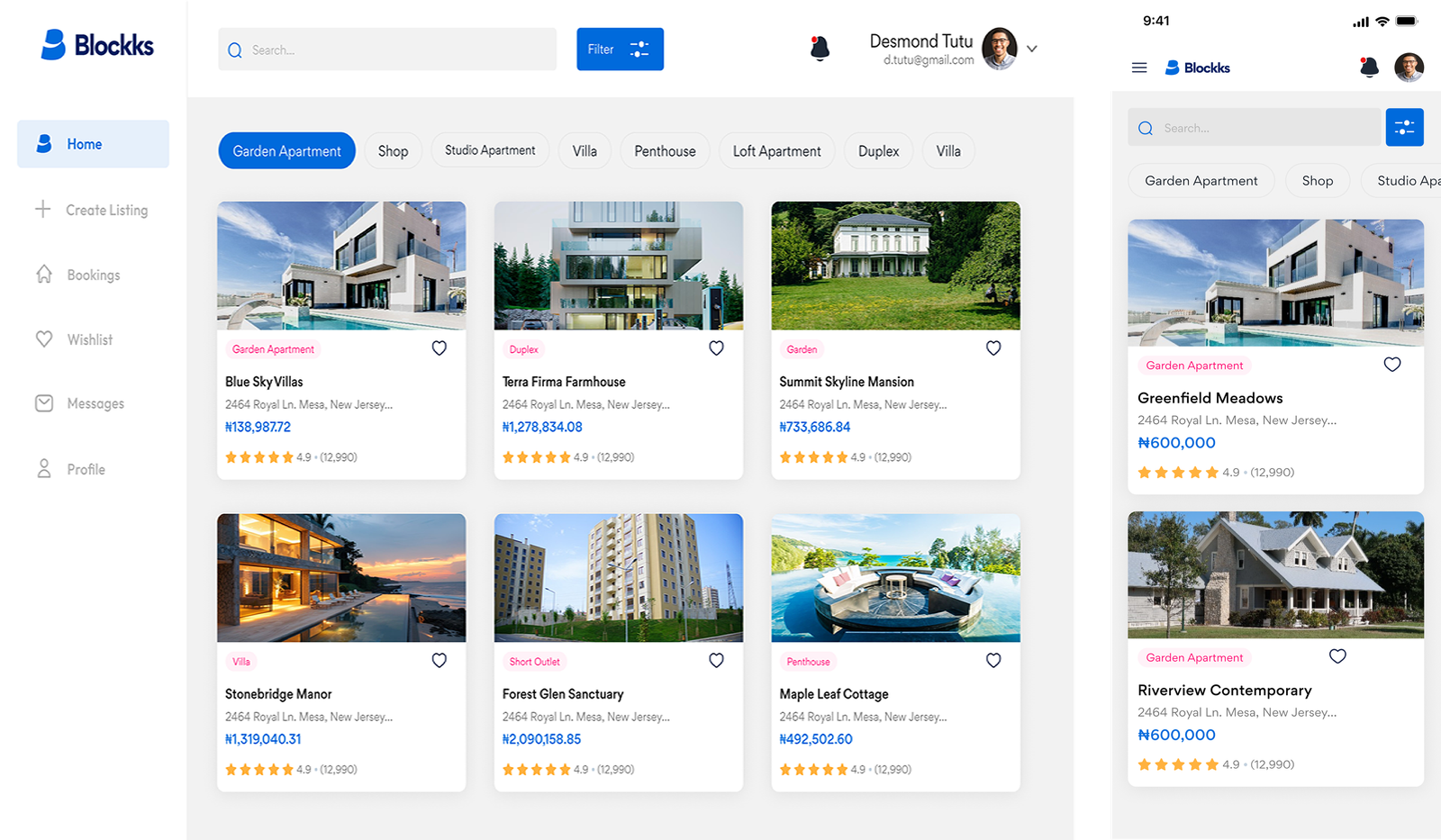Go to Bookings in sidebar
1441x840 pixels.
77,275
